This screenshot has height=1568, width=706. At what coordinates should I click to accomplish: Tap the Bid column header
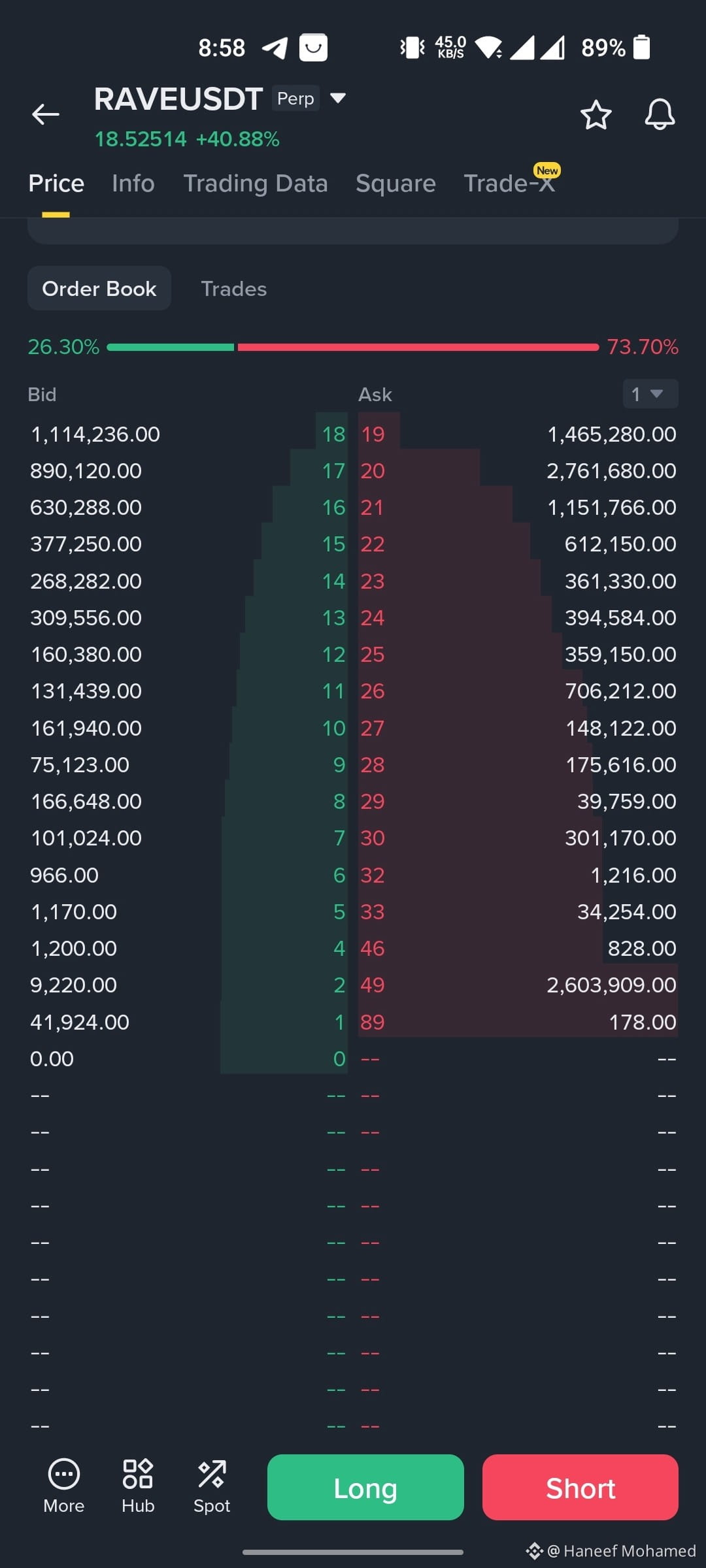tap(42, 395)
